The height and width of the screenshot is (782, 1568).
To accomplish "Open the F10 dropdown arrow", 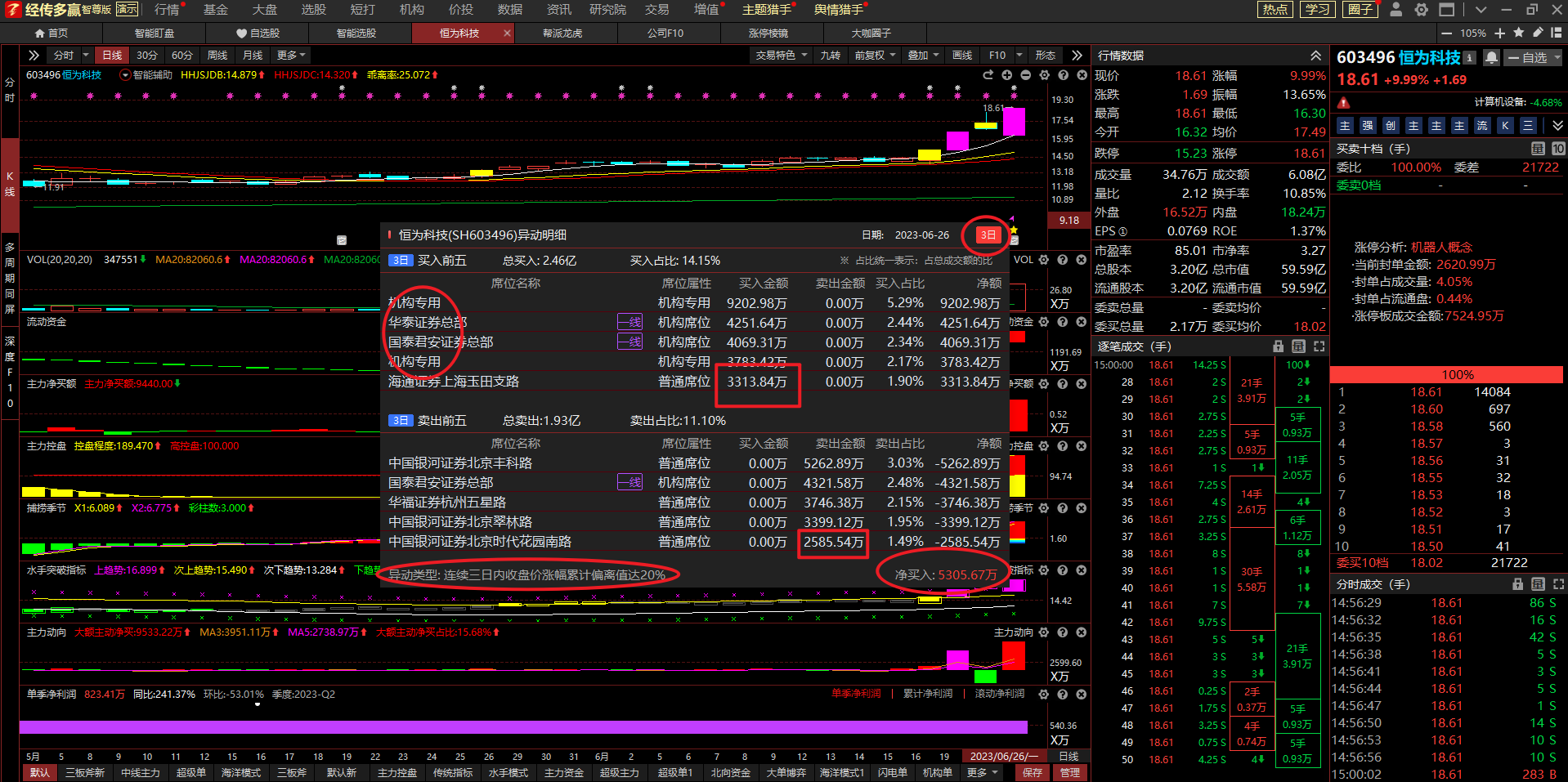I will 1019,56.
